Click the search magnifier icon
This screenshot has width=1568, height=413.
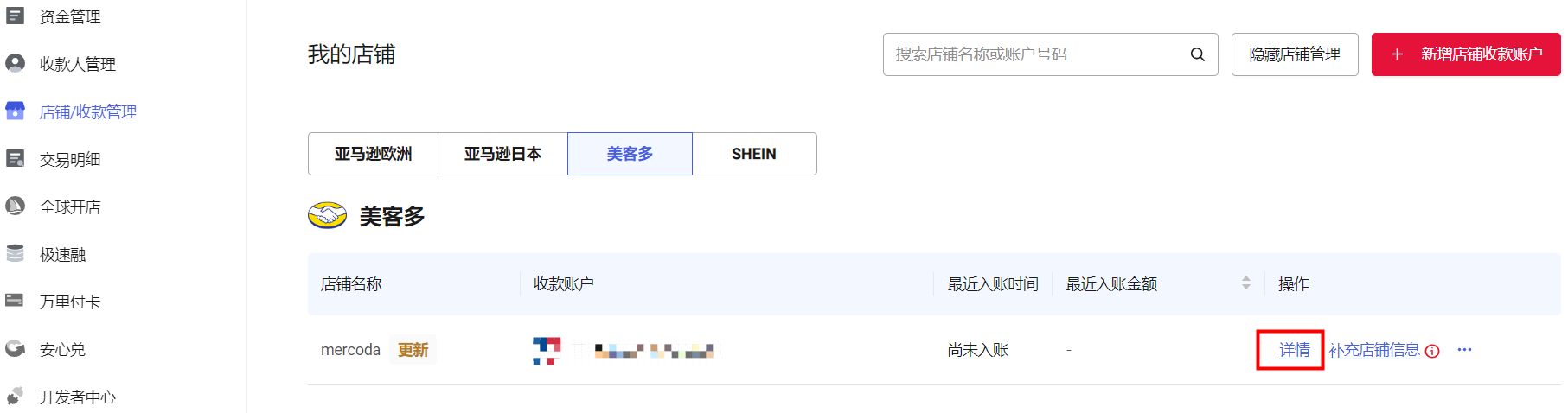click(1197, 54)
